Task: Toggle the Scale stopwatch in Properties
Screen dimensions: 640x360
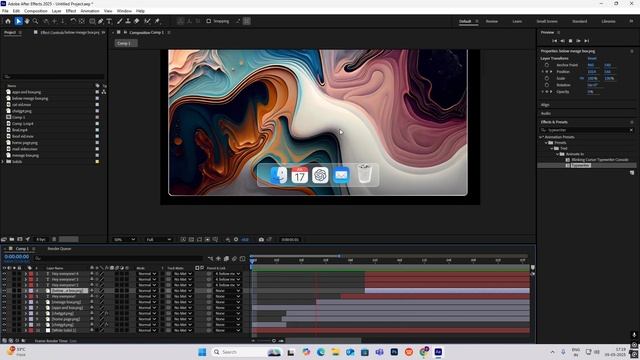Action: 547,78
